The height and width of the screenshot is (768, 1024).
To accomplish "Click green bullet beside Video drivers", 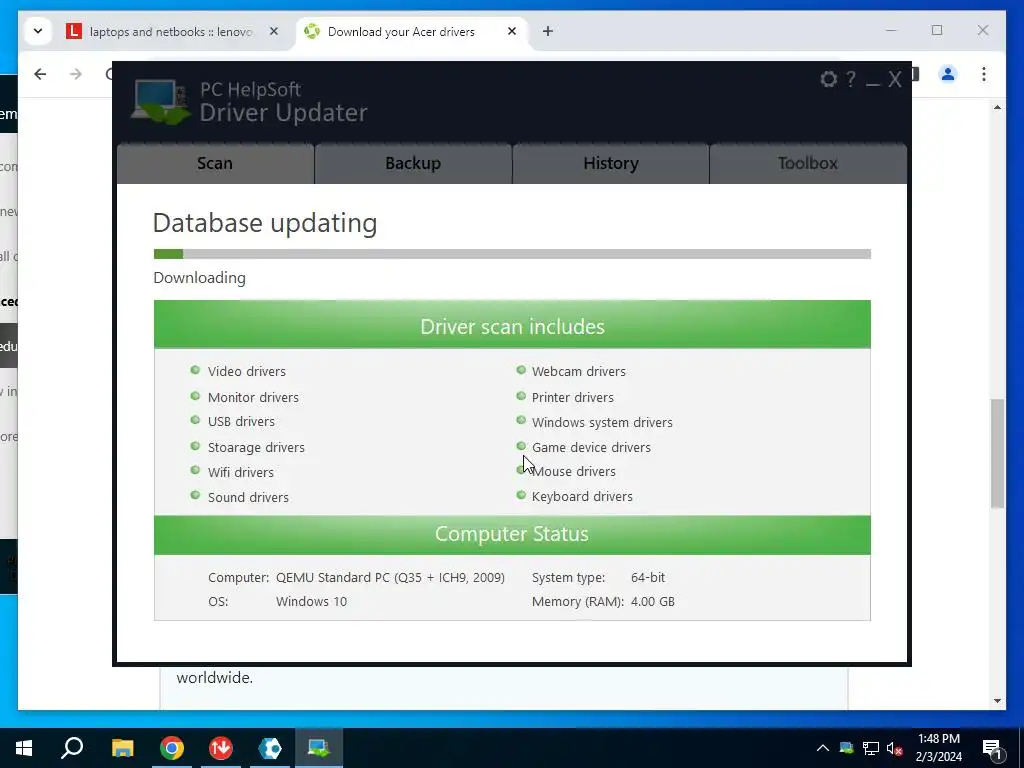I will tap(195, 370).
